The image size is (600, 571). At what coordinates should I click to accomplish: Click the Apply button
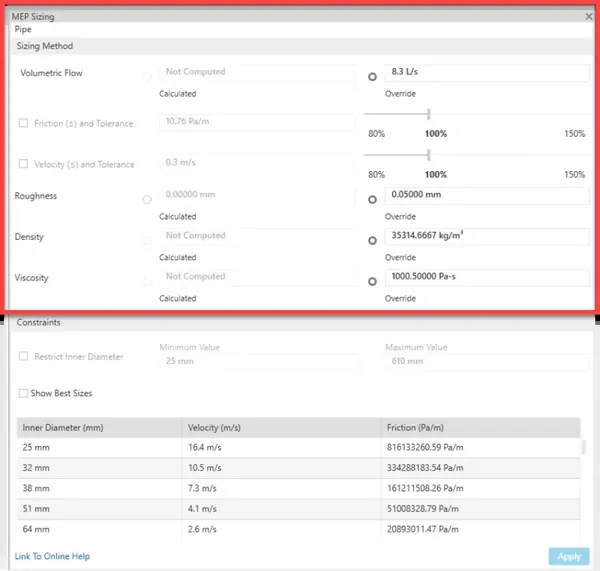point(569,556)
